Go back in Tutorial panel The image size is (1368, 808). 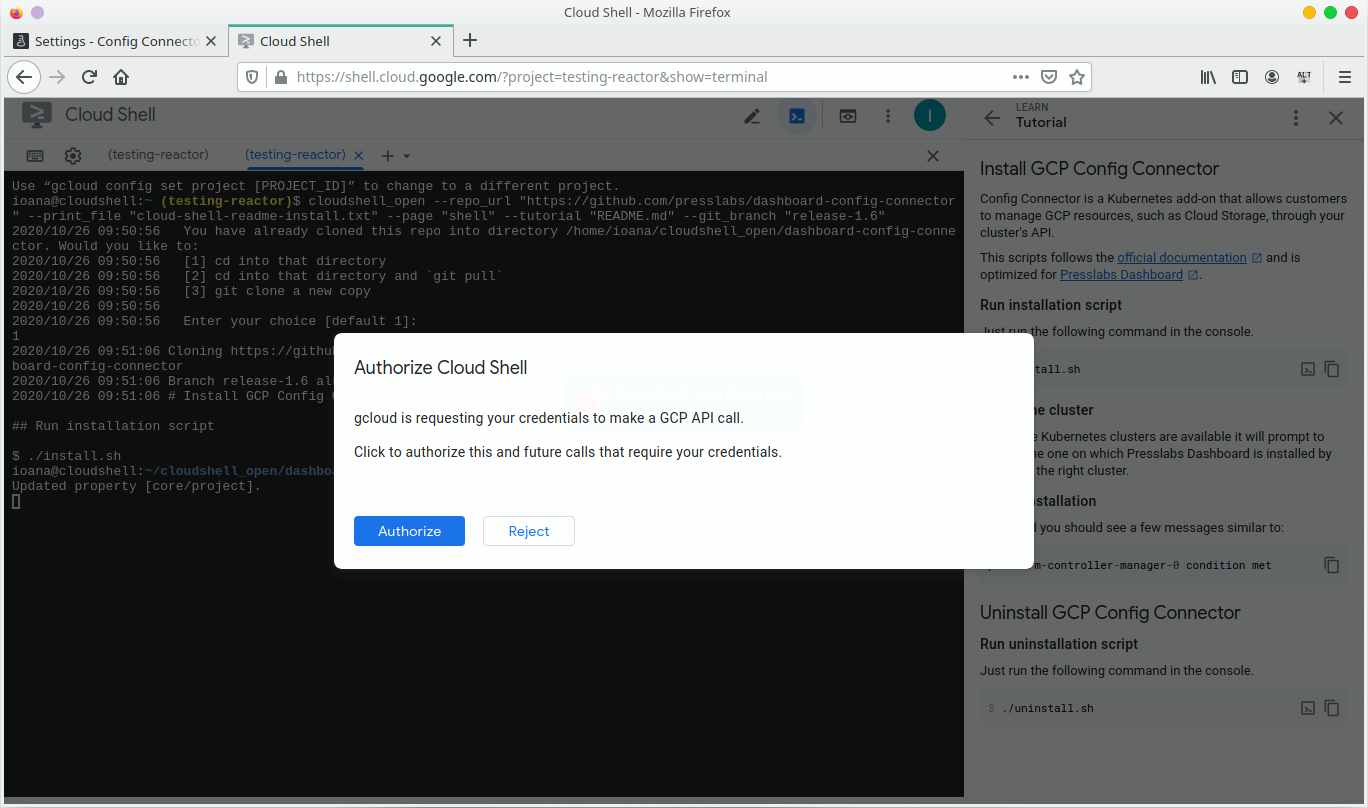click(x=992, y=118)
